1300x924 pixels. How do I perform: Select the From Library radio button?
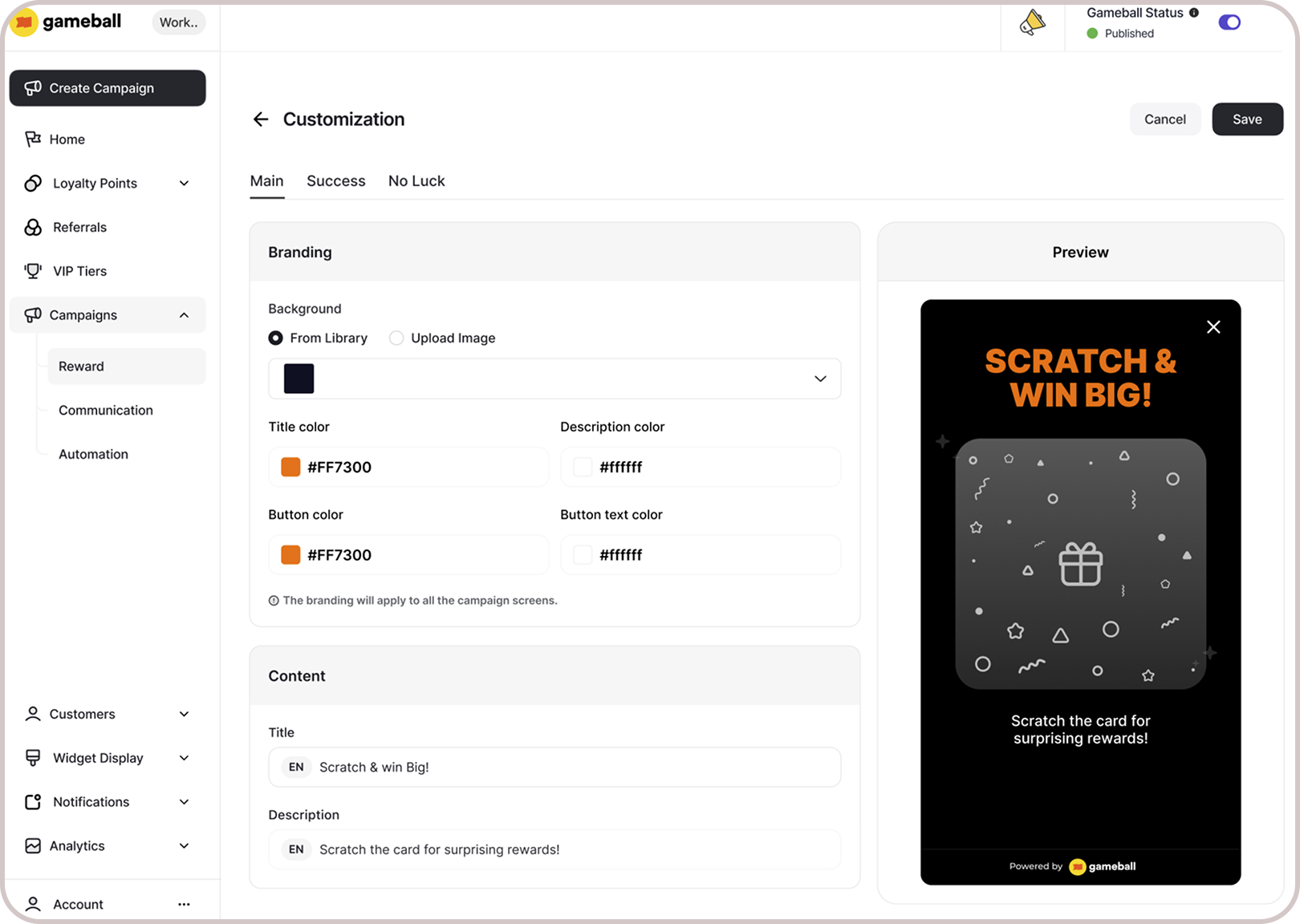pos(275,338)
